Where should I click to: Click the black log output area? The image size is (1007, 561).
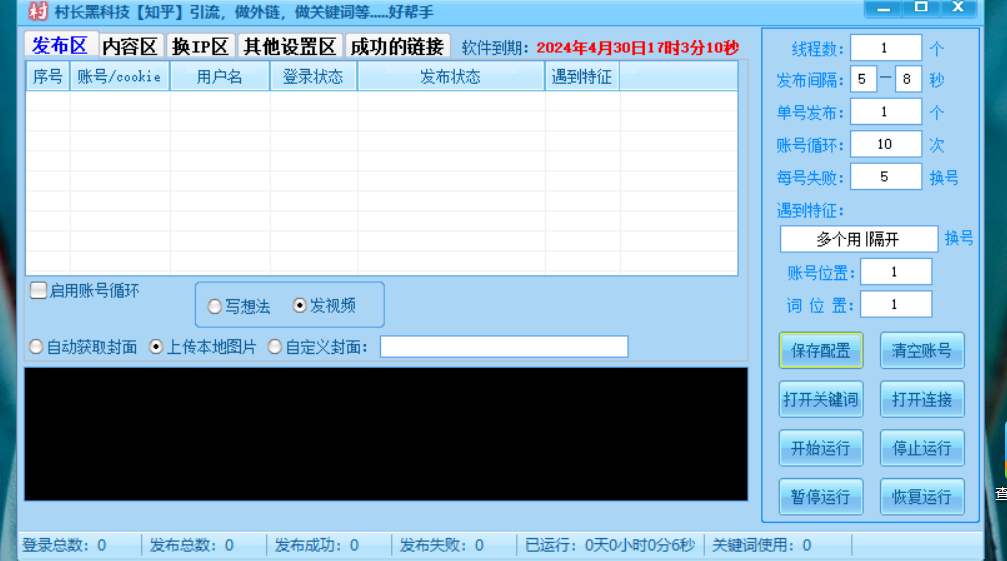pos(386,434)
